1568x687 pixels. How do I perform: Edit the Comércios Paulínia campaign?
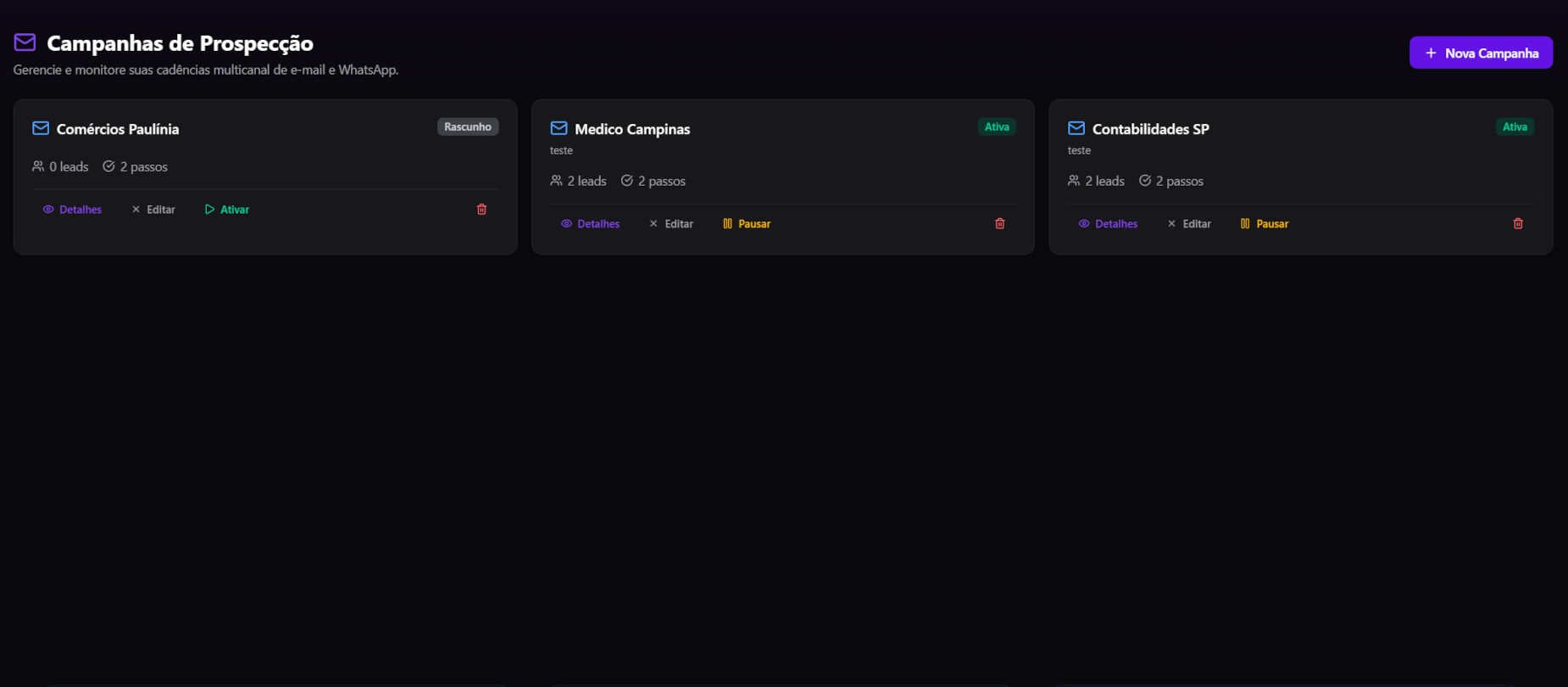[153, 209]
